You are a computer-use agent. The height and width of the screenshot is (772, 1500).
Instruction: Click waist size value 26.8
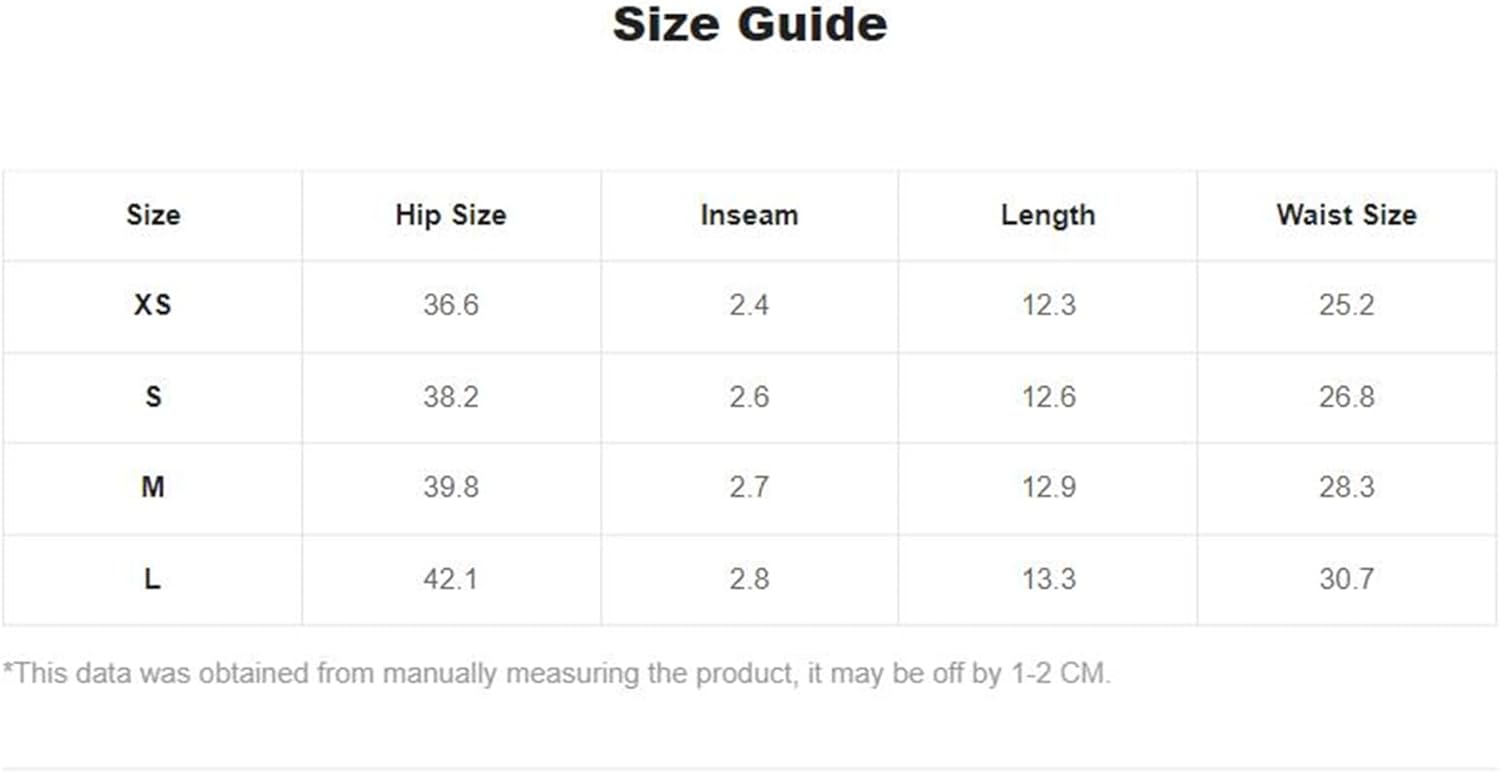(1346, 397)
